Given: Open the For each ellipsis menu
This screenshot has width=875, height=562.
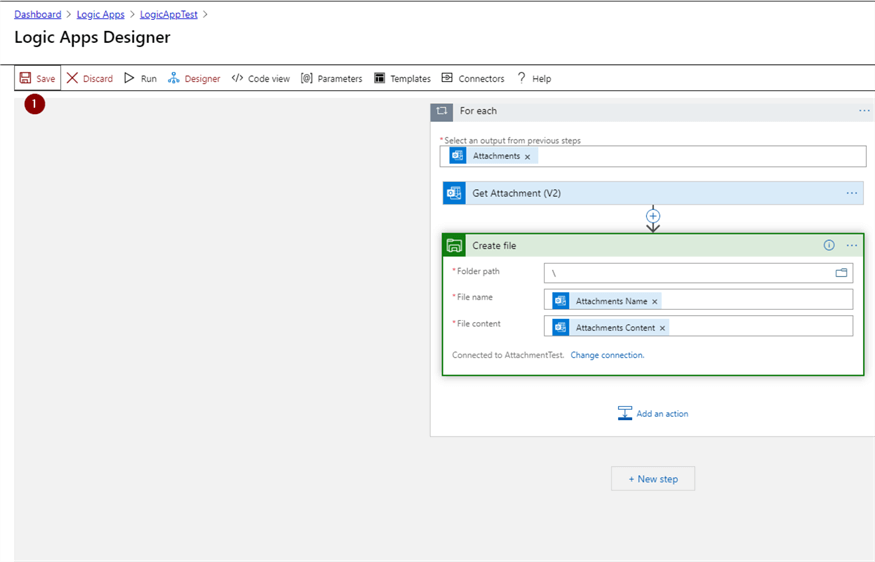Looking at the screenshot, I should point(864,111).
